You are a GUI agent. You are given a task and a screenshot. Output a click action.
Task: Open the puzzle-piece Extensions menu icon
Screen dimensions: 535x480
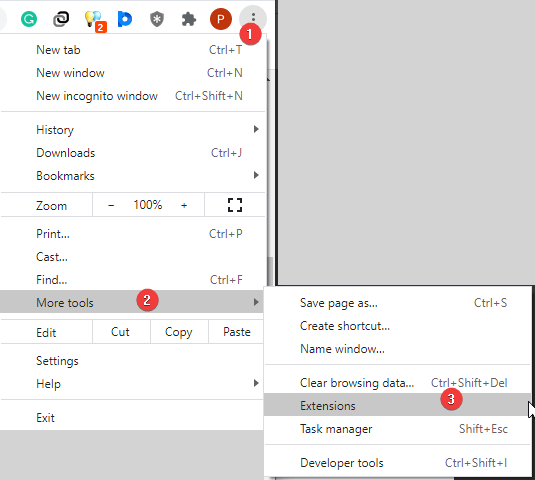coord(189,19)
